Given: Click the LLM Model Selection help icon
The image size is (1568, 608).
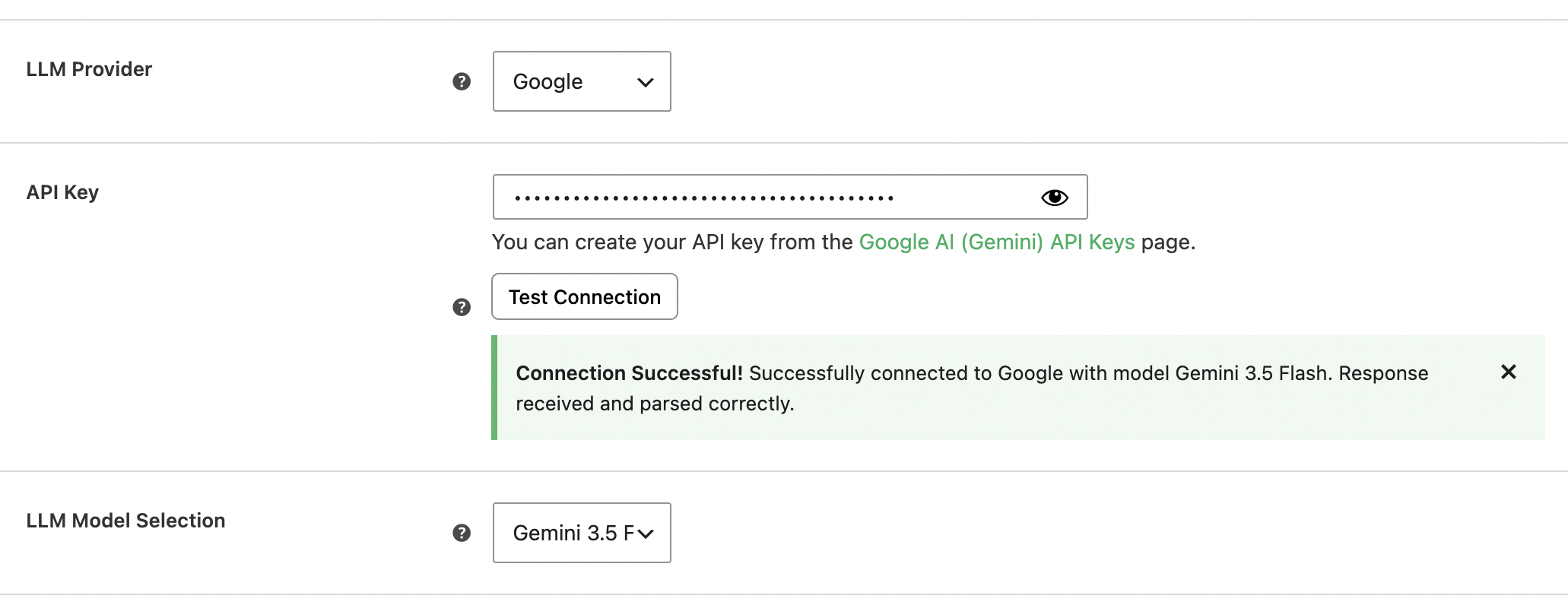Looking at the screenshot, I should 462,533.
